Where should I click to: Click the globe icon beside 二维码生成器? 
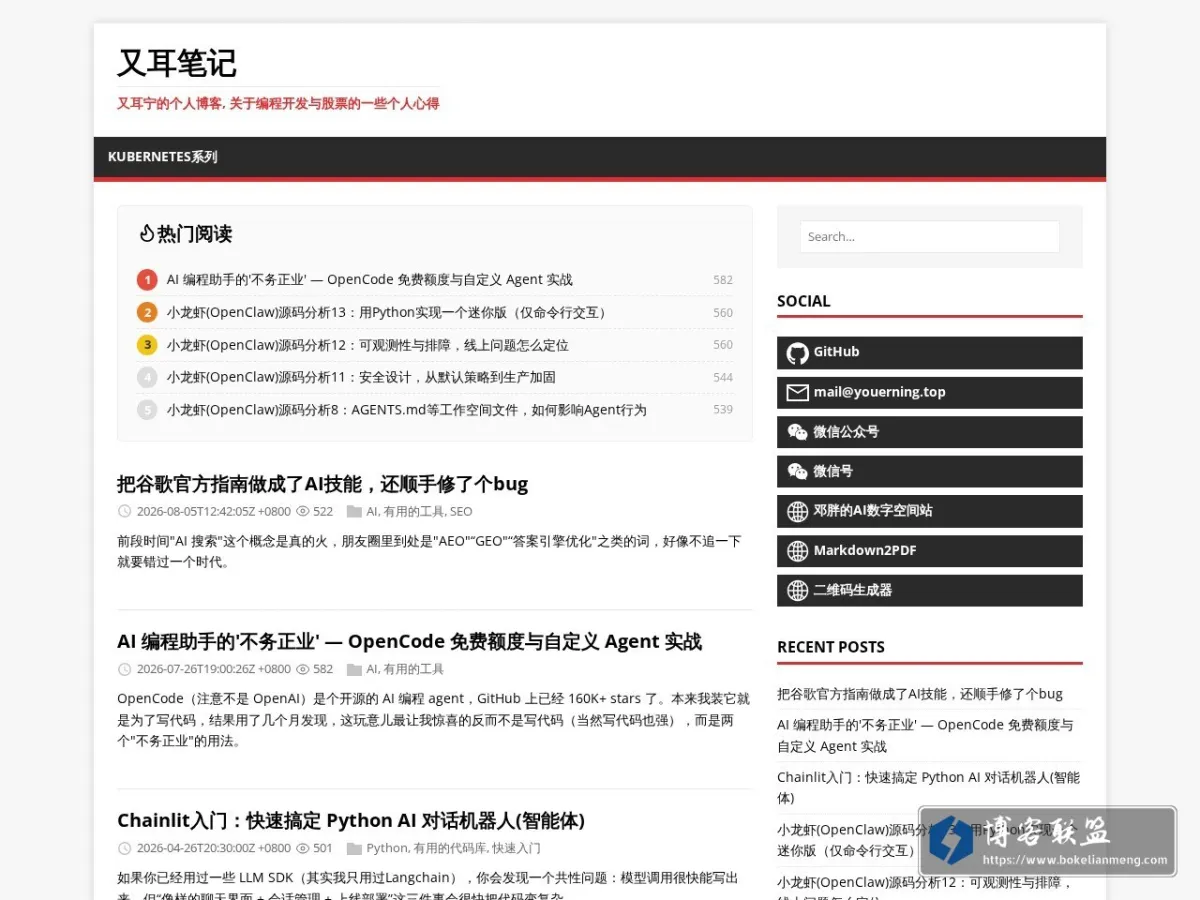coord(797,590)
